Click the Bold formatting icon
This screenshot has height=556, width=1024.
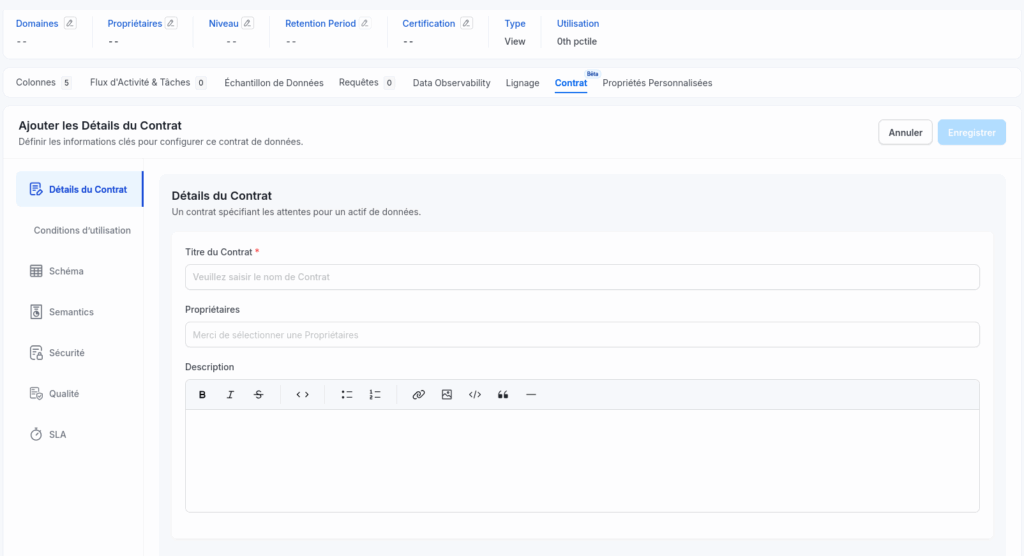(202, 395)
